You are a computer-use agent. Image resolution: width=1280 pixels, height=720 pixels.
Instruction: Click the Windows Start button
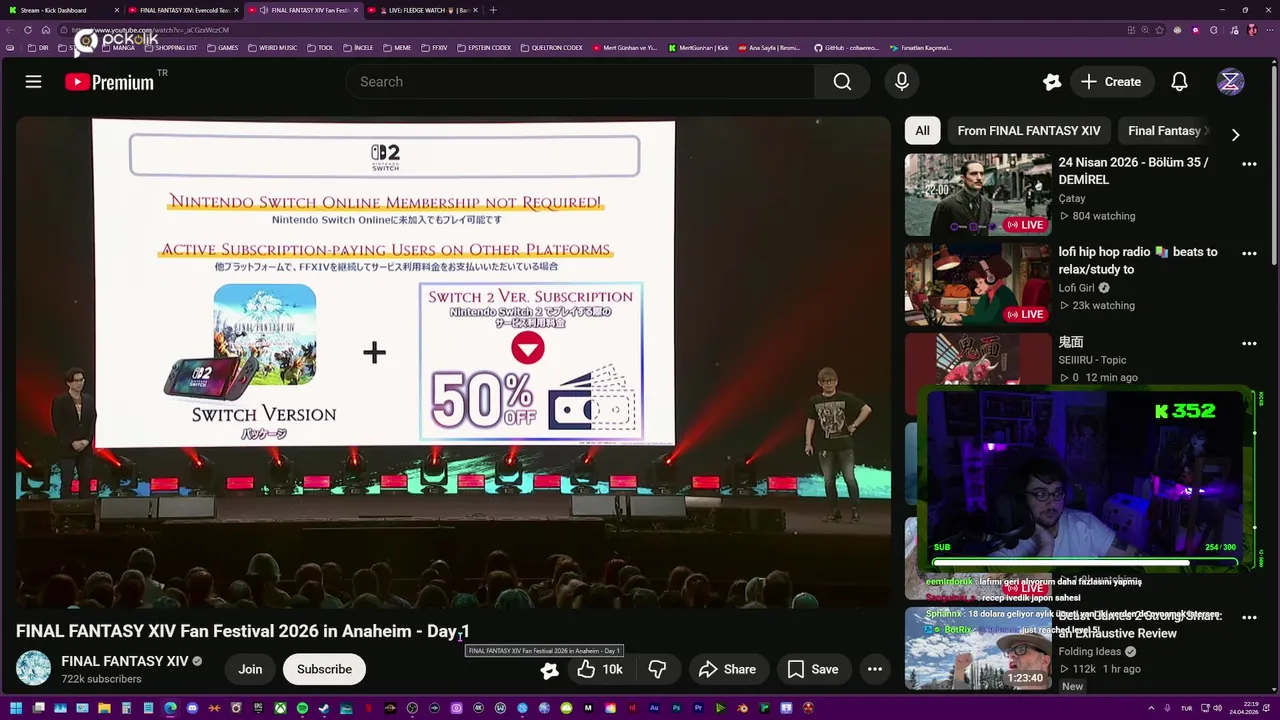pos(15,709)
